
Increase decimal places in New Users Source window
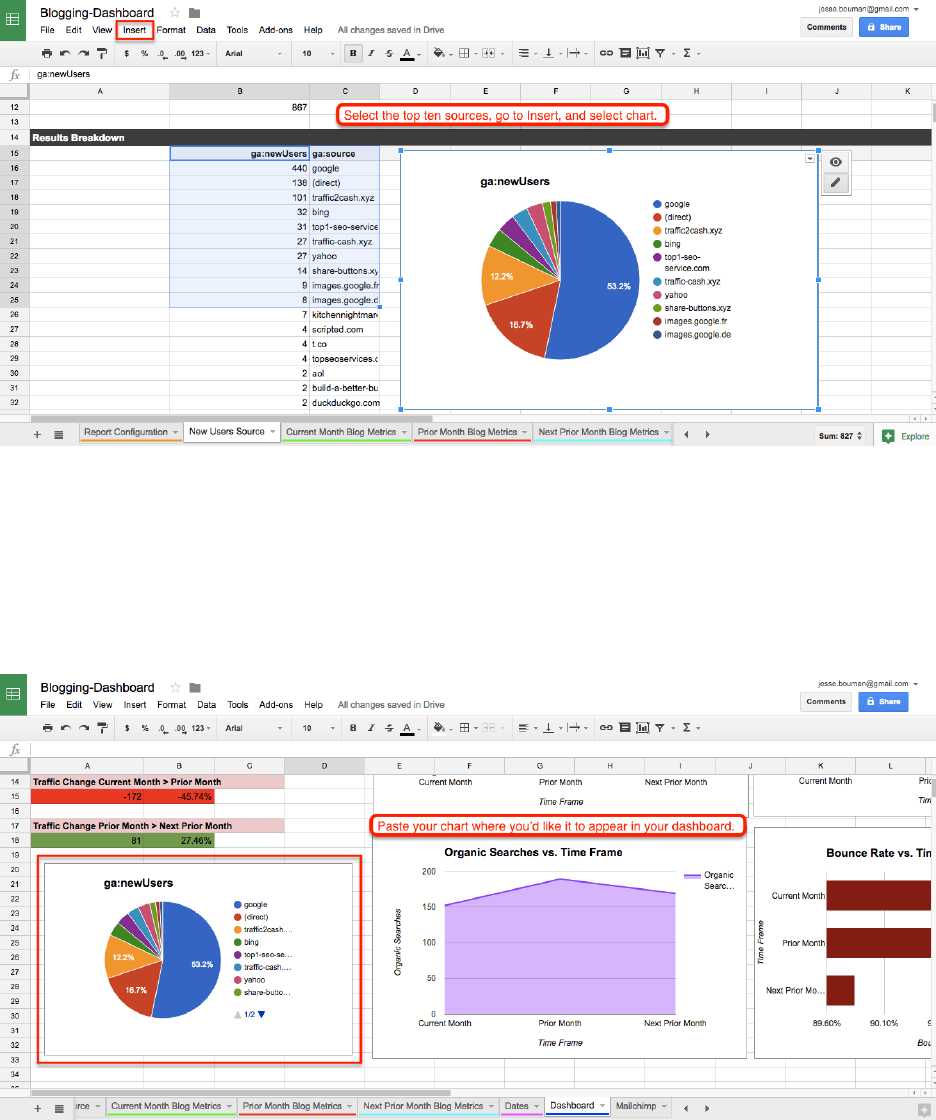click(x=180, y=54)
